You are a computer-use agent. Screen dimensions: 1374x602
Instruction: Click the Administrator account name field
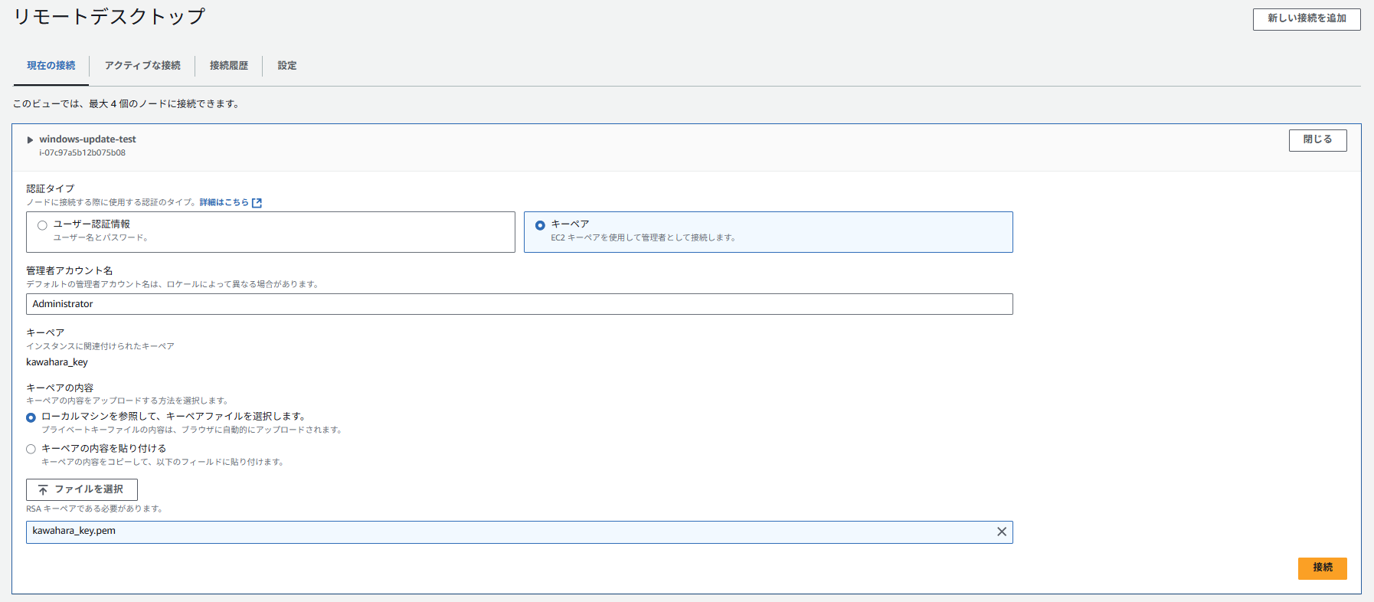(519, 304)
